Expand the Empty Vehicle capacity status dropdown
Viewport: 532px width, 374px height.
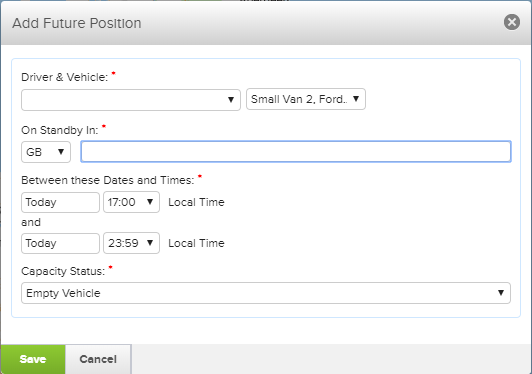coord(266,293)
